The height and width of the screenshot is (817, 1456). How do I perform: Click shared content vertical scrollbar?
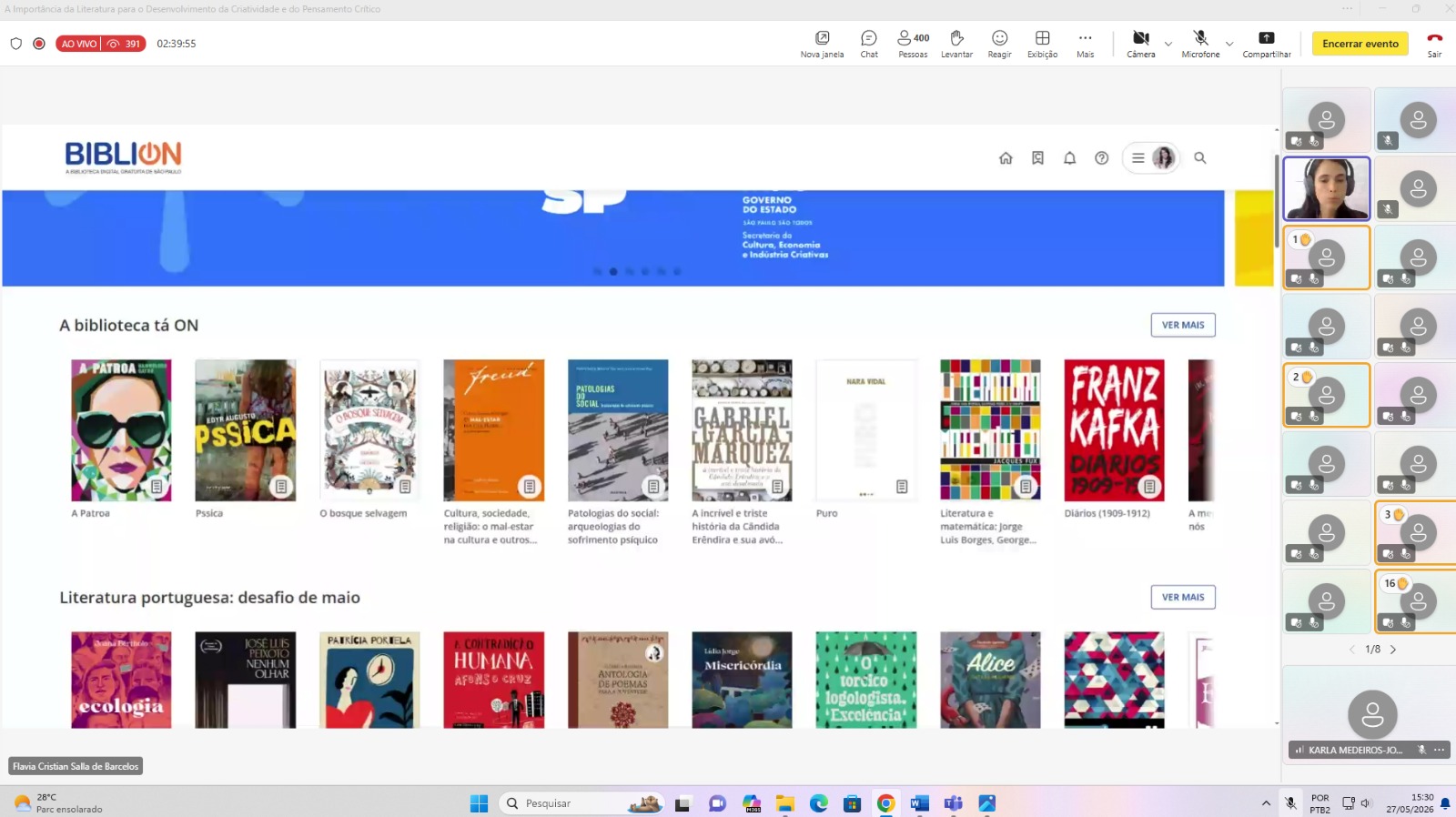(x=1277, y=202)
